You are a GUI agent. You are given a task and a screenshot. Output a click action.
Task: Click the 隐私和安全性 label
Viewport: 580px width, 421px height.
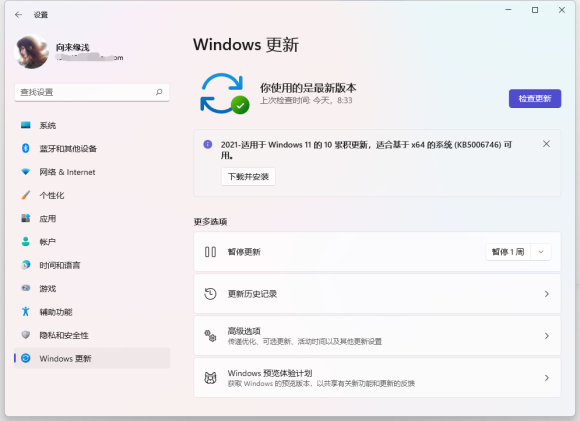(x=64, y=335)
